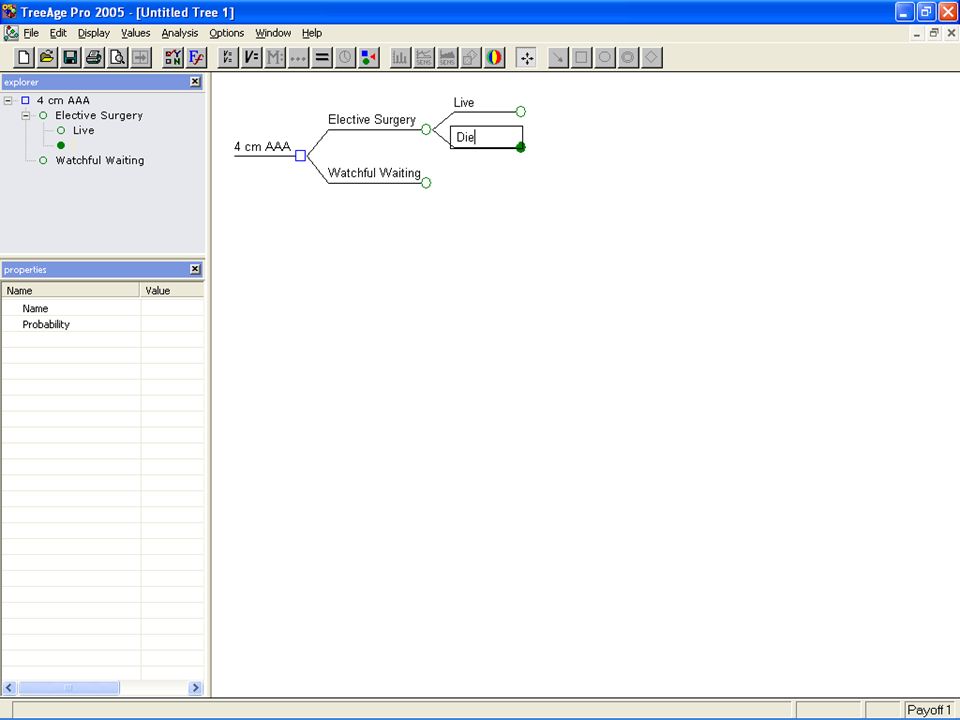Select the circle chance node tool
The height and width of the screenshot is (720, 960).
(x=605, y=58)
